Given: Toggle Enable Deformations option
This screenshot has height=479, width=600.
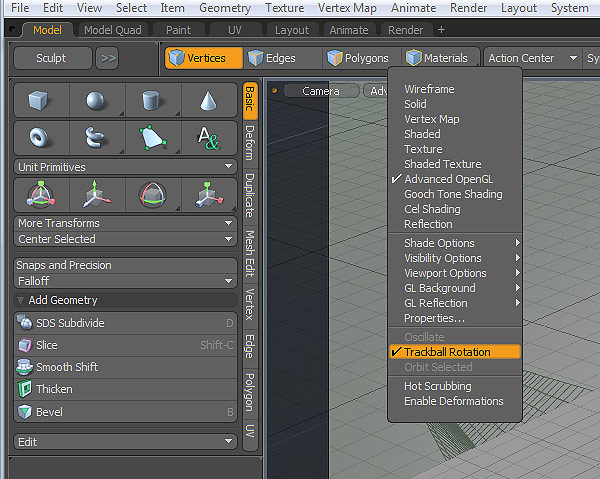Looking at the screenshot, I should pyautogui.click(x=455, y=401).
